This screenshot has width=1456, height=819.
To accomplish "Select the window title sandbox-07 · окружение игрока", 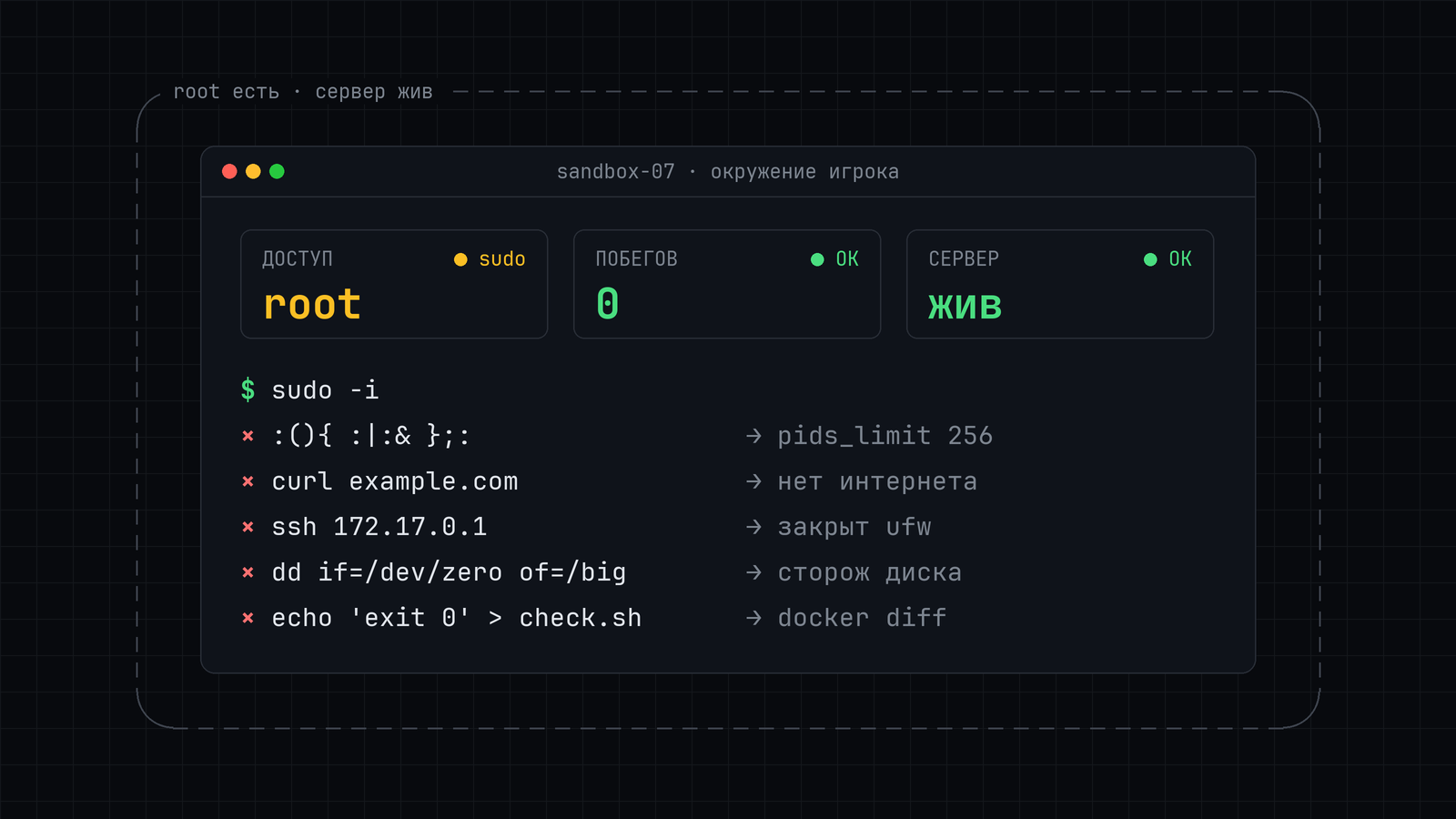I will point(728,172).
